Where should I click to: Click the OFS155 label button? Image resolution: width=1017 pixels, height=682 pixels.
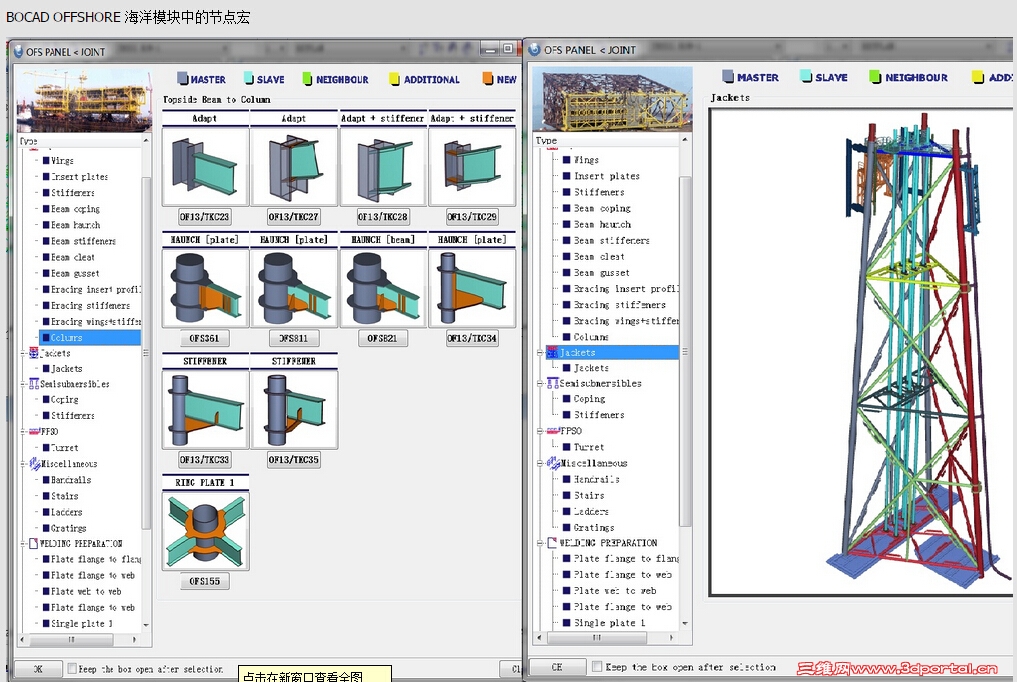click(x=204, y=582)
